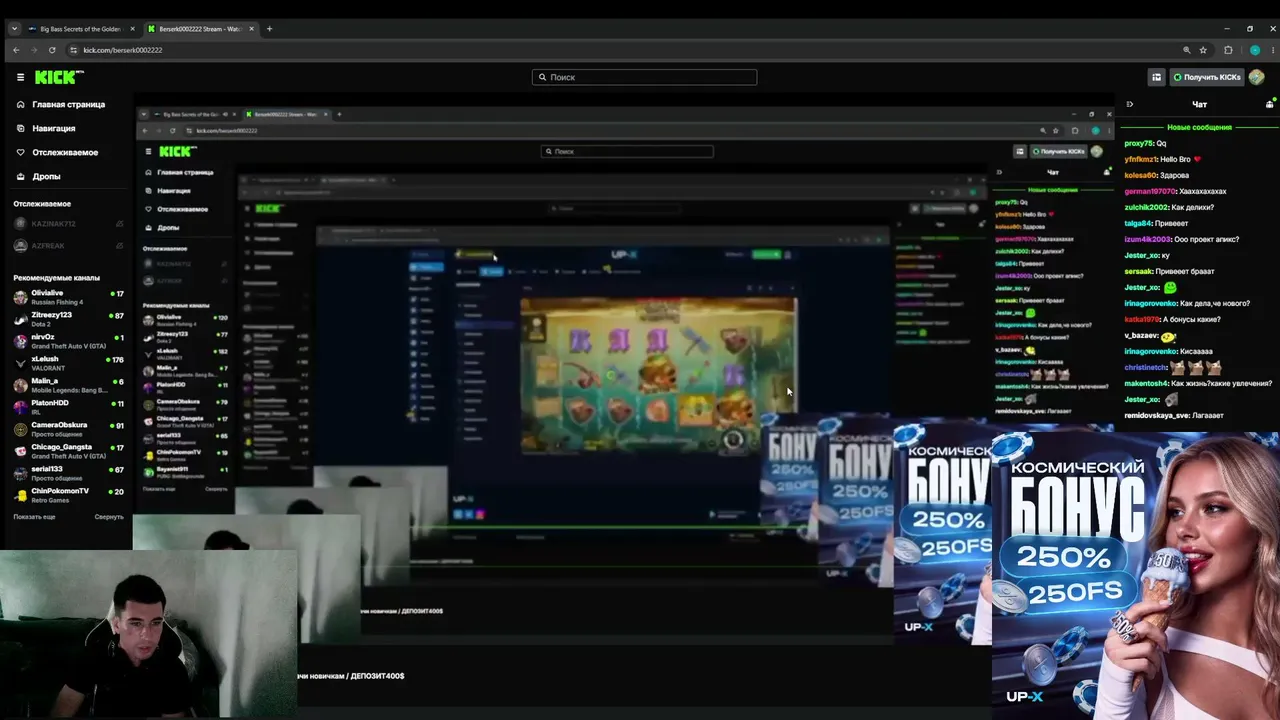This screenshot has width=1280, height=720.
Task: Click the address bar URL kick.com/berserk0002222
Action: tap(122, 50)
